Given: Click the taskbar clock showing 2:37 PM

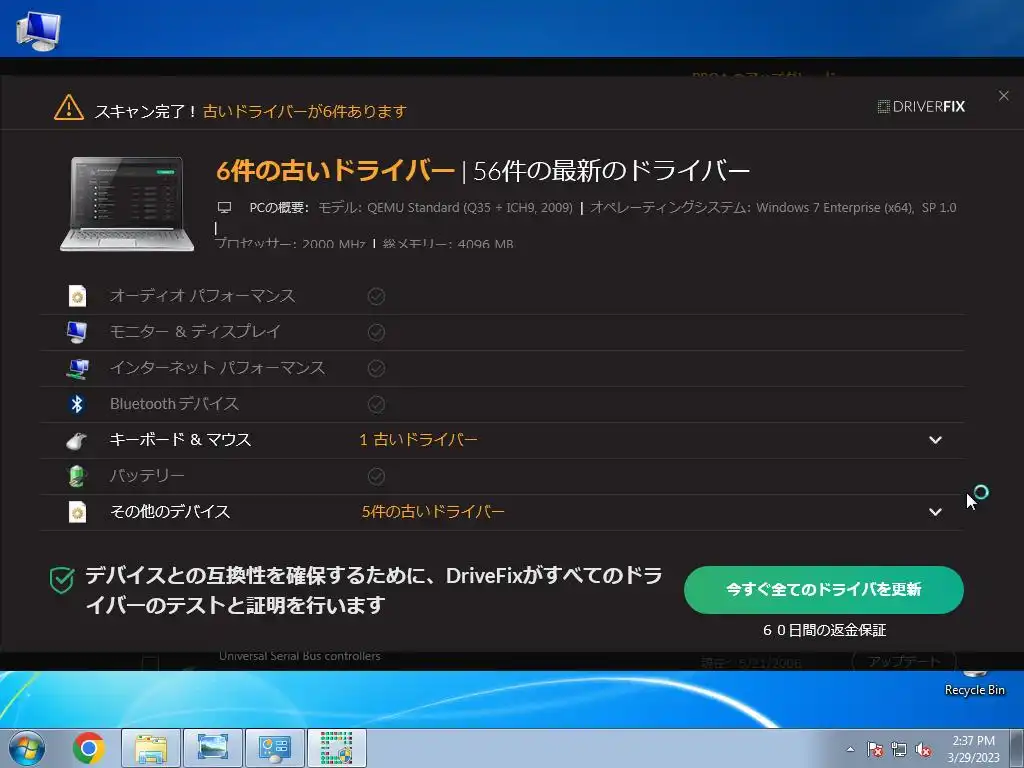Looking at the screenshot, I should click(973, 749).
